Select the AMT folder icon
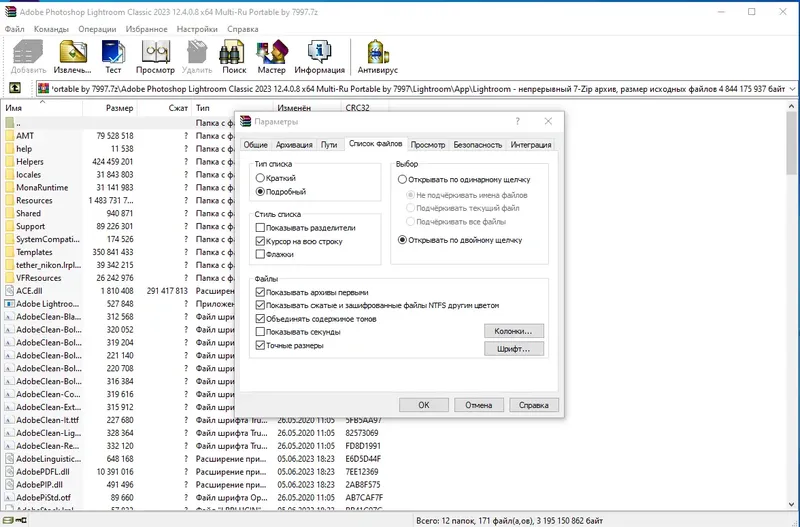The height and width of the screenshot is (527, 800). 9,136
